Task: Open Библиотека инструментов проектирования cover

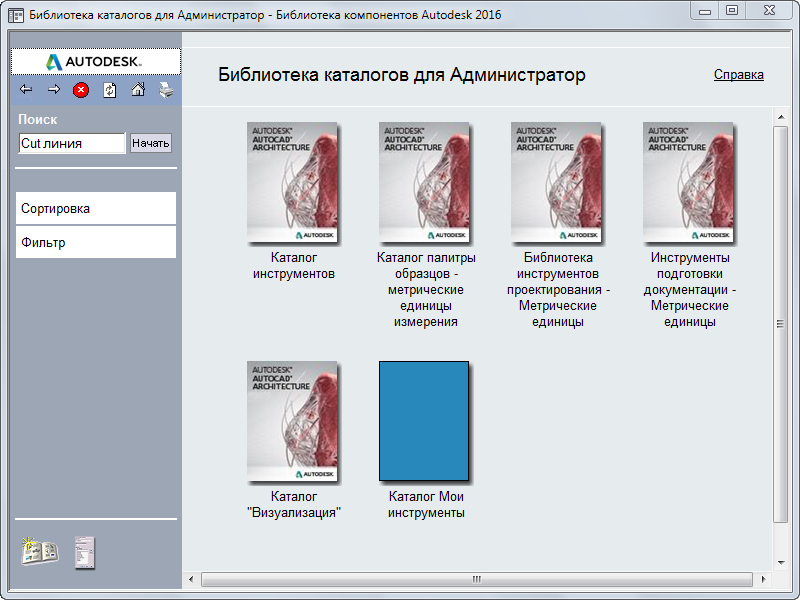Action: pyautogui.click(x=557, y=182)
